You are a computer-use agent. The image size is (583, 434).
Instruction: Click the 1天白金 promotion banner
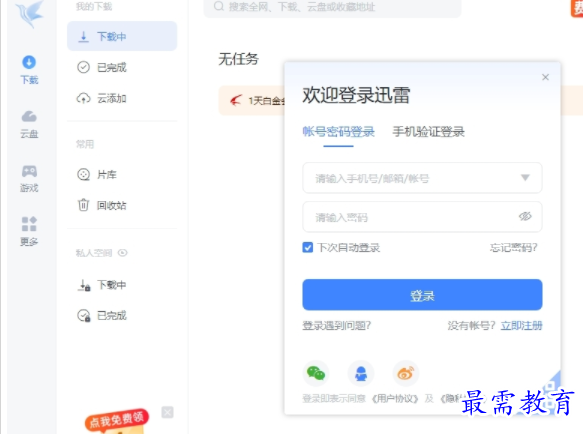252,100
